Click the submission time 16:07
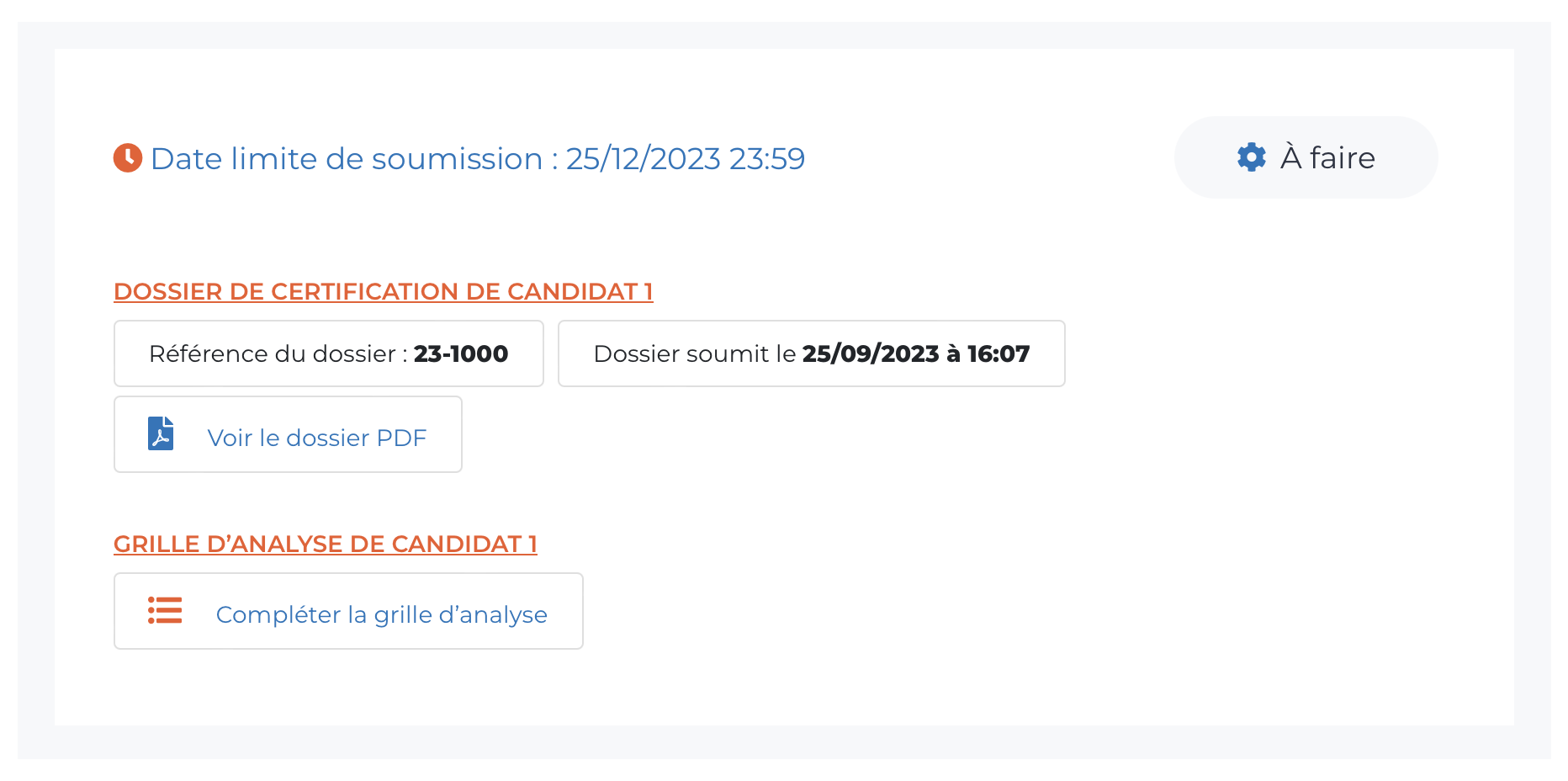This screenshot has width=1568, height=781. coord(999,353)
